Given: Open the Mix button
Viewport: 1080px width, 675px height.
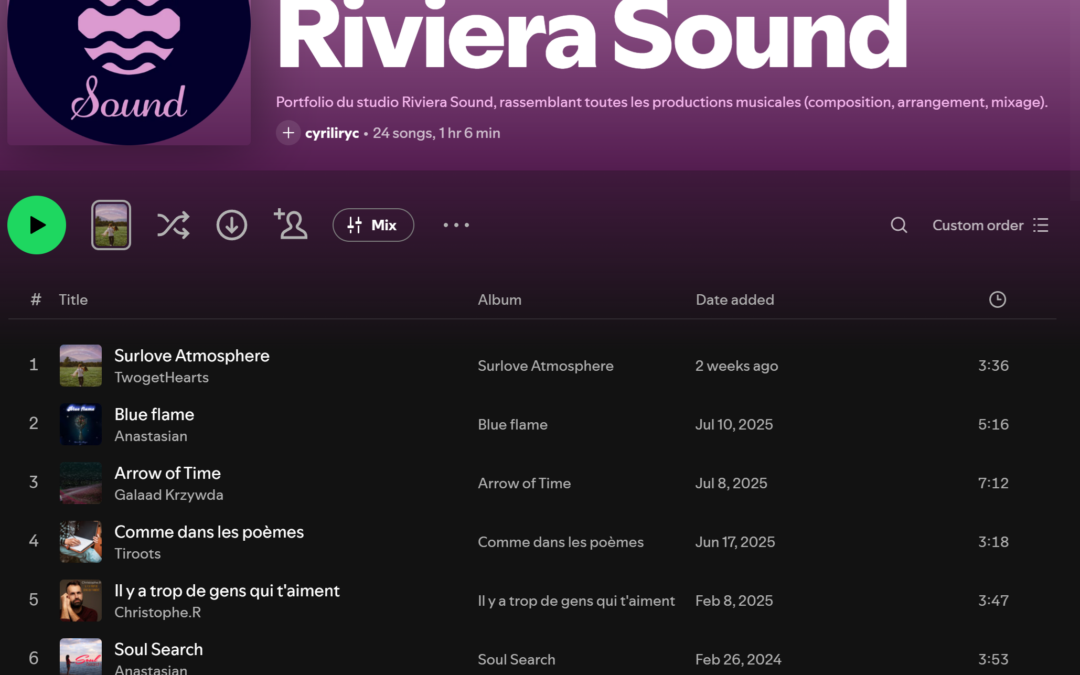Looking at the screenshot, I should [373, 225].
